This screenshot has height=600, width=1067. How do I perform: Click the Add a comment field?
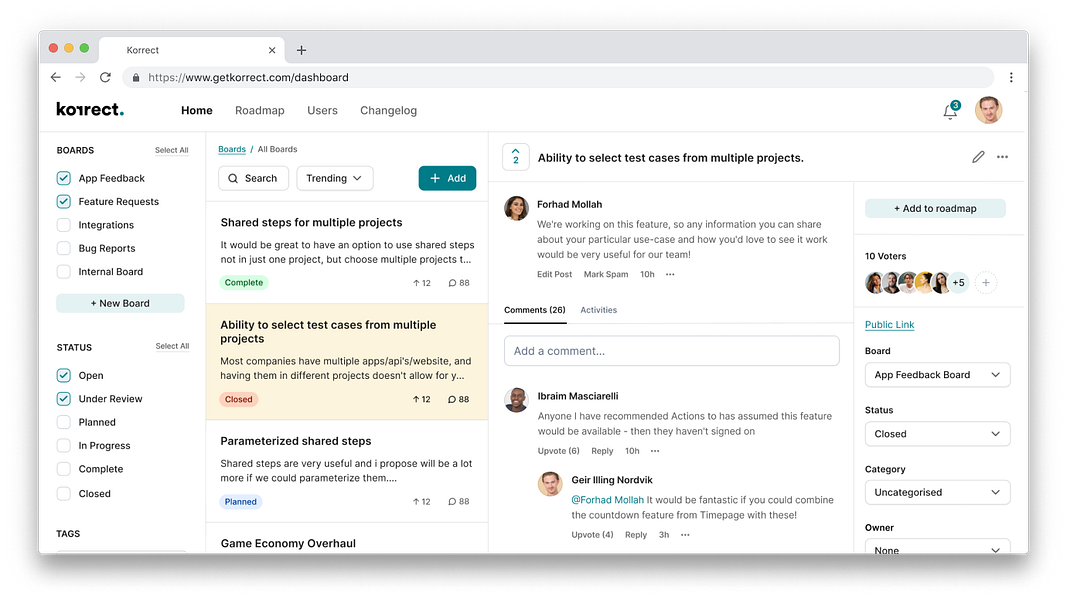(672, 351)
